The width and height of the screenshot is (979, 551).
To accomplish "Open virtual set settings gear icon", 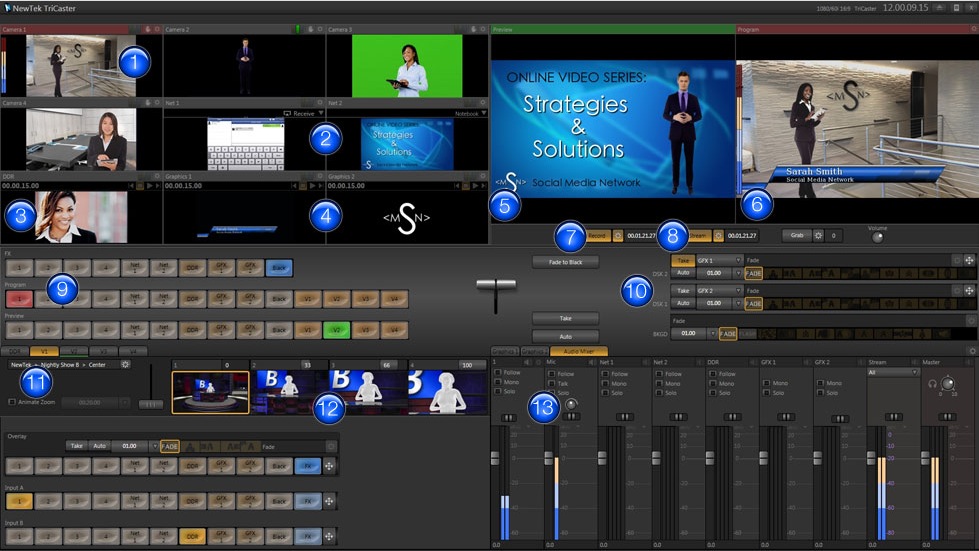I will 125,365.
